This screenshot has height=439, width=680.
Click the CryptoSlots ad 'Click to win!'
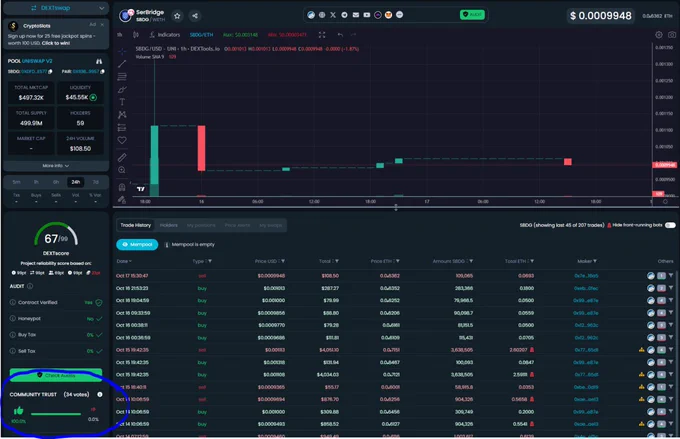[x=56, y=43]
